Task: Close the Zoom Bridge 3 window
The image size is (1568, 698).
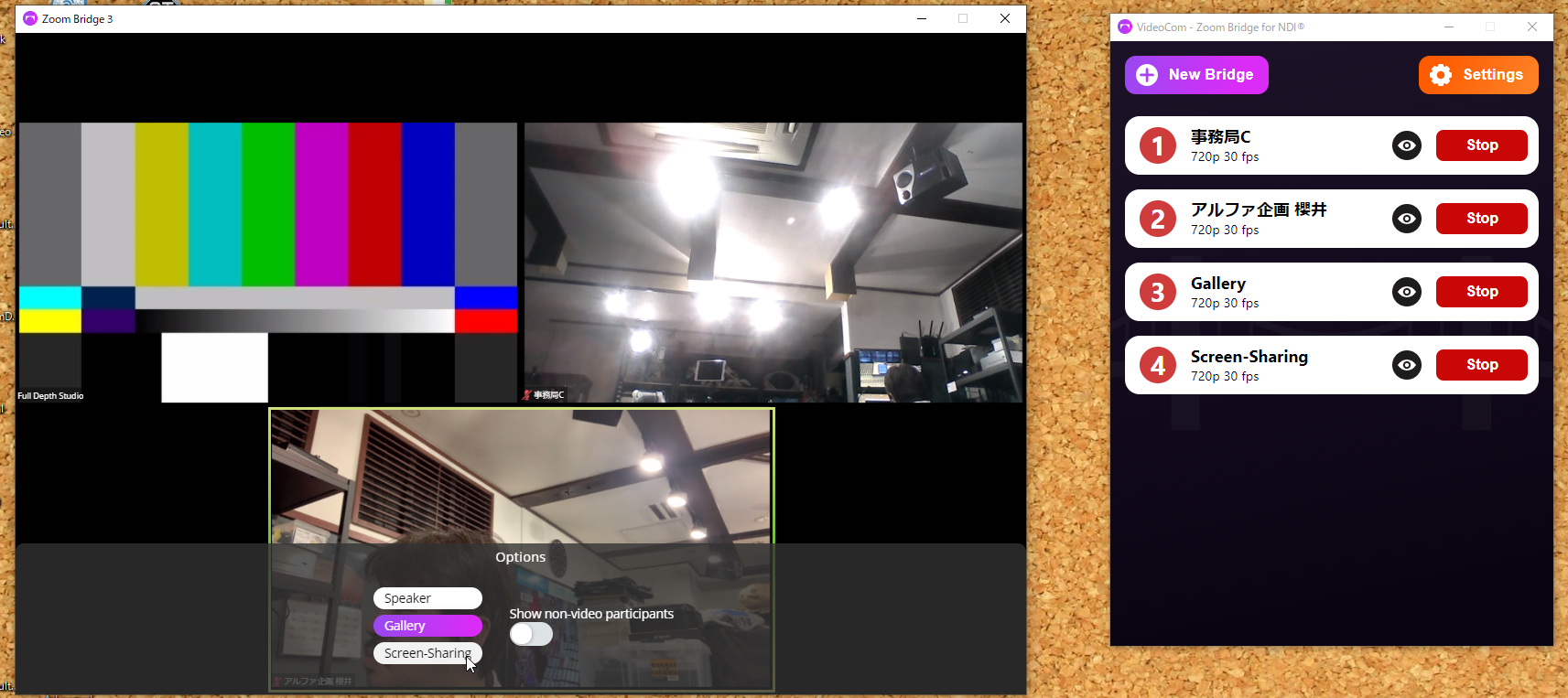Action: tap(1005, 18)
